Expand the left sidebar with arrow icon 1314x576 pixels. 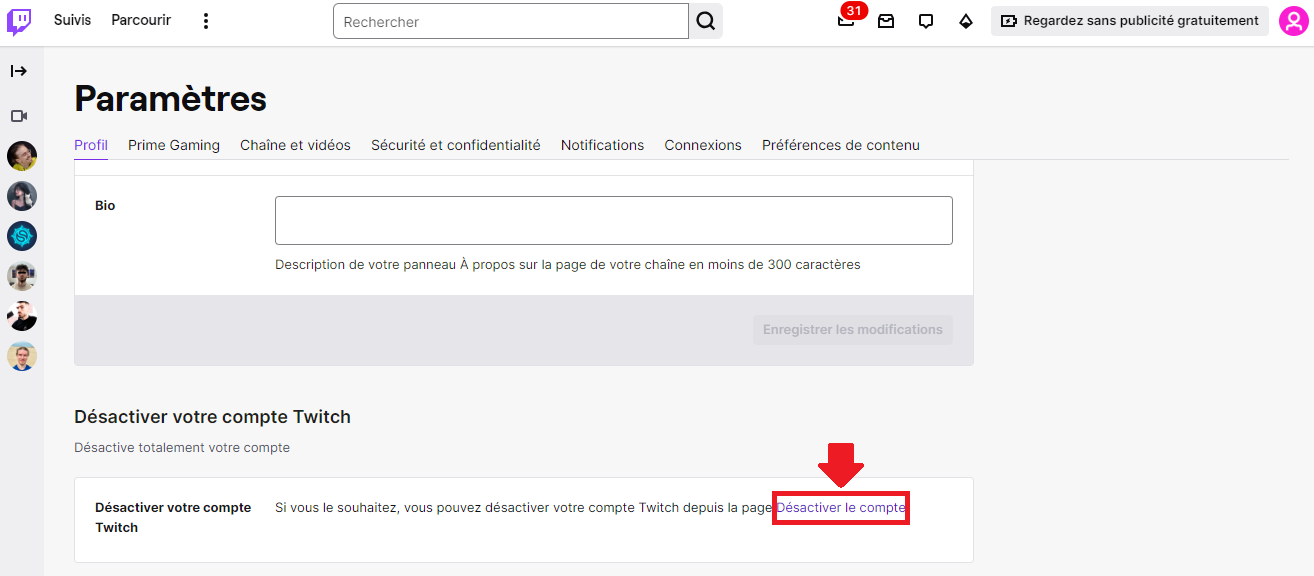[x=19, y=71]
